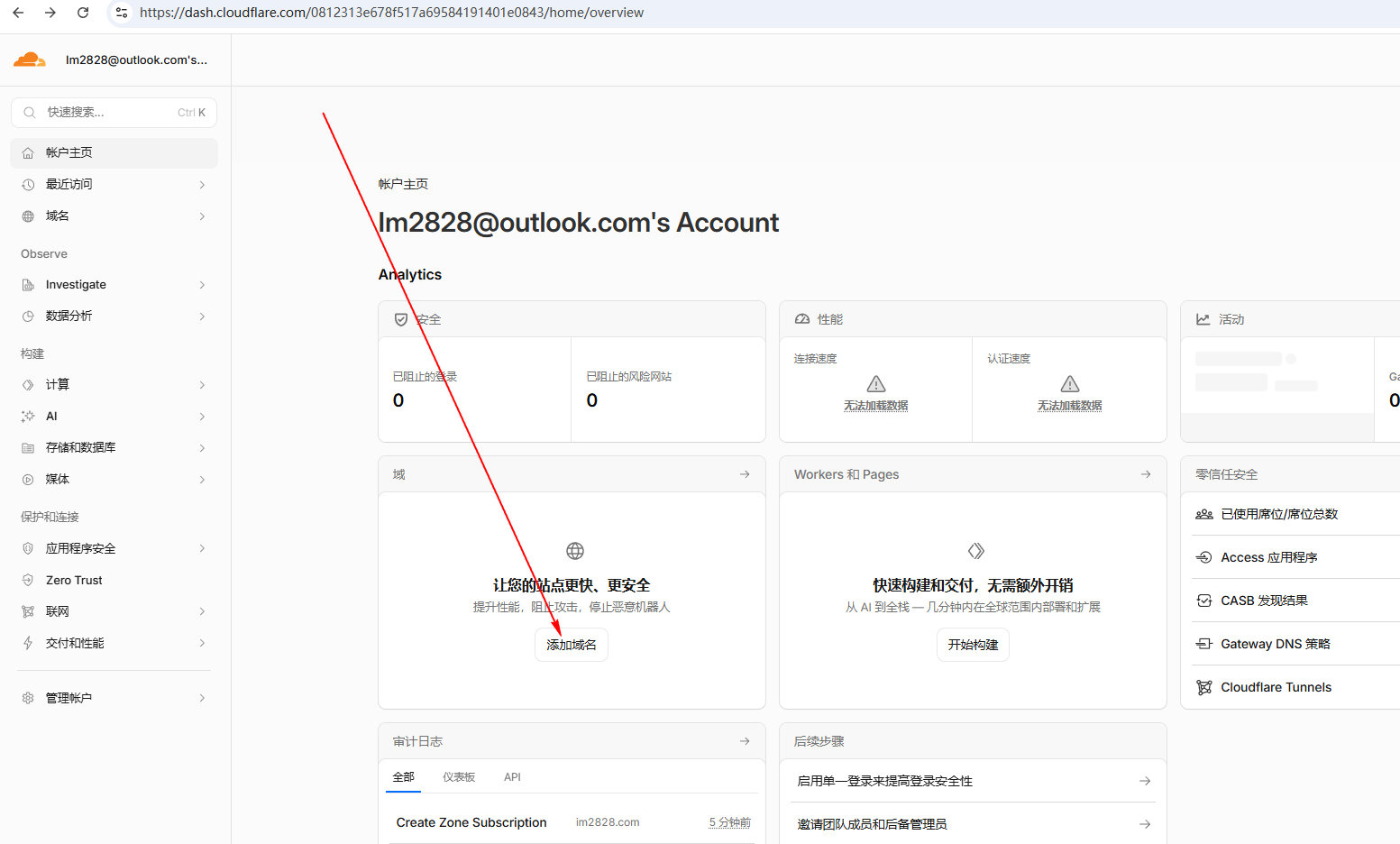Open site info icon in address bar
The width and height of the screenshot is (1400, 844).
tap(122, 13)
